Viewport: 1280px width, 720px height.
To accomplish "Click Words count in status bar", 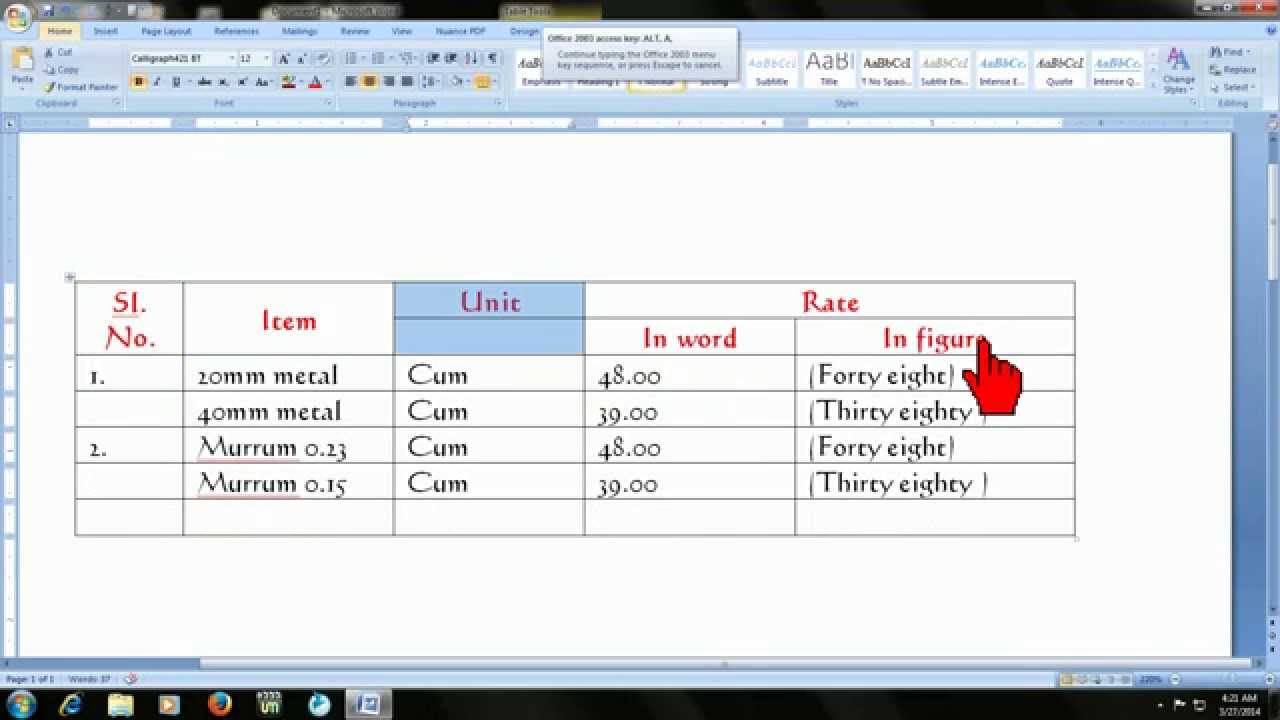I will click(x=89, y=679).
